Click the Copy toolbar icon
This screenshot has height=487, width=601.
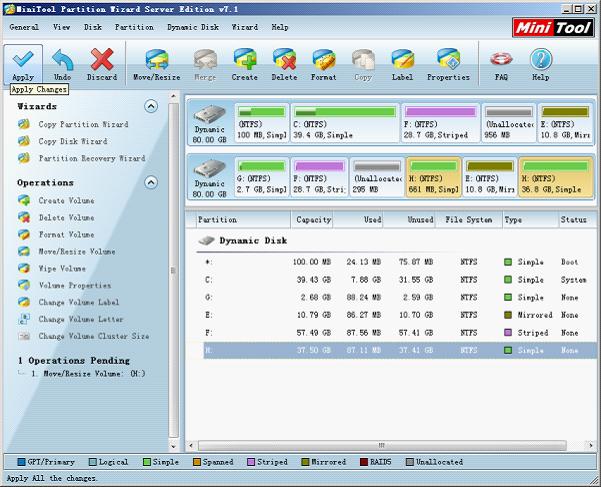pyautogui.click(x=363, y=64)
